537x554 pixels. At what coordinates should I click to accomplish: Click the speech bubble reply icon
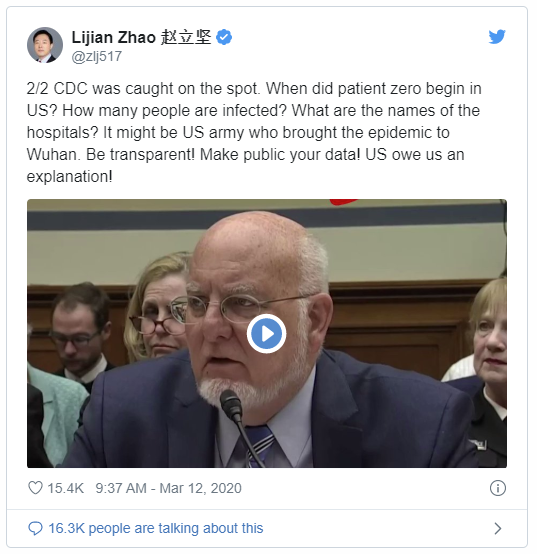[x=35, y=528]
